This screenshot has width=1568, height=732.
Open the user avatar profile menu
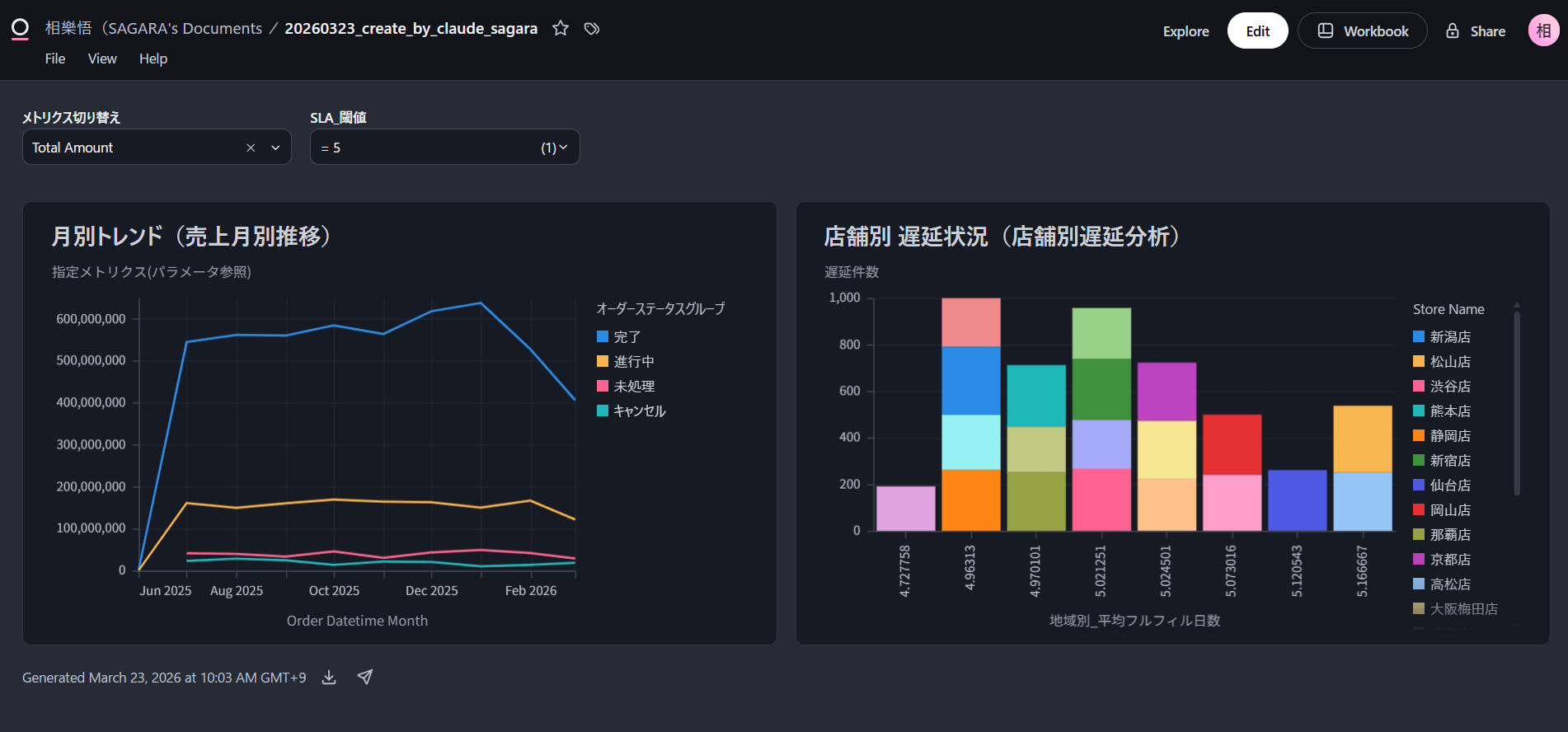1542,31
